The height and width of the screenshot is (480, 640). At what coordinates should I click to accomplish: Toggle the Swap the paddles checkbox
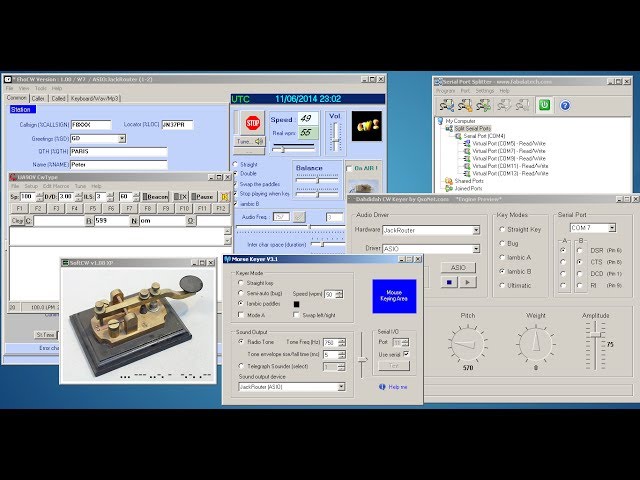tap(235, 184)
